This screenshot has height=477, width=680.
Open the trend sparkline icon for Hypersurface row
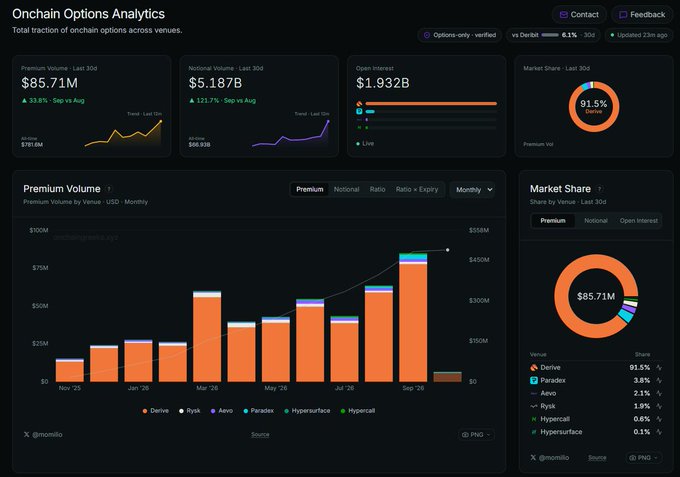[659, 432]
